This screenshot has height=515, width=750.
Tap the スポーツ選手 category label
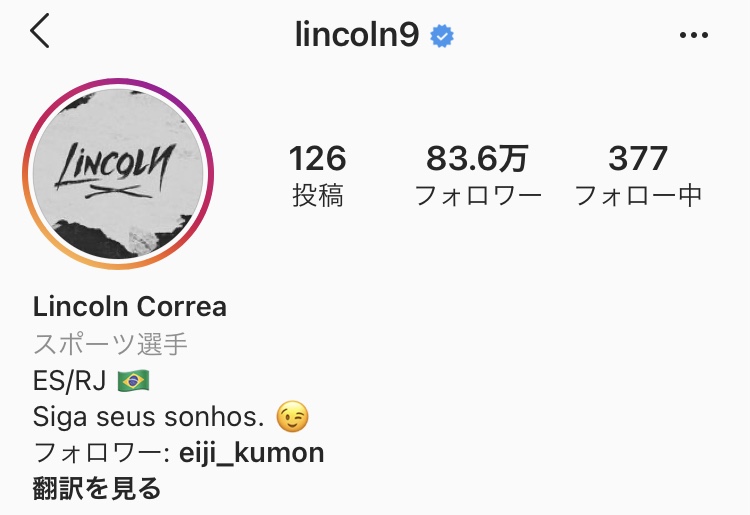coord(110,344)
